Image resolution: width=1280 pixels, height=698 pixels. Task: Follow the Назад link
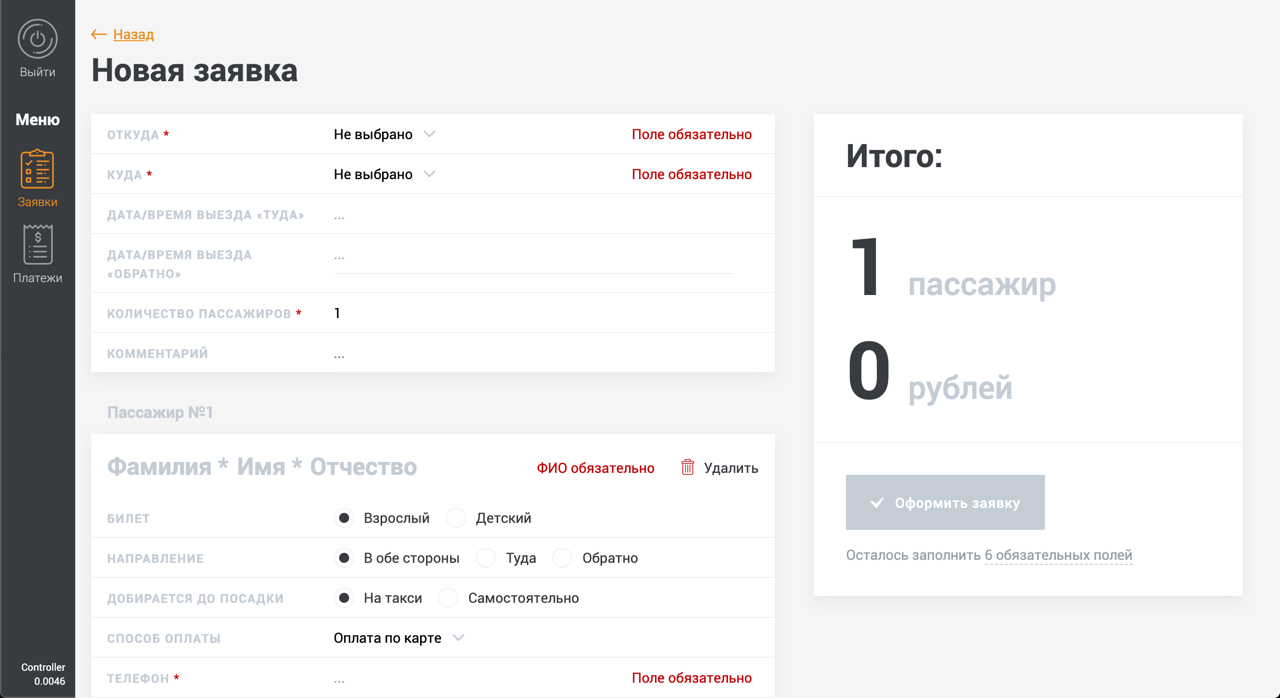[x=133, y=34]
